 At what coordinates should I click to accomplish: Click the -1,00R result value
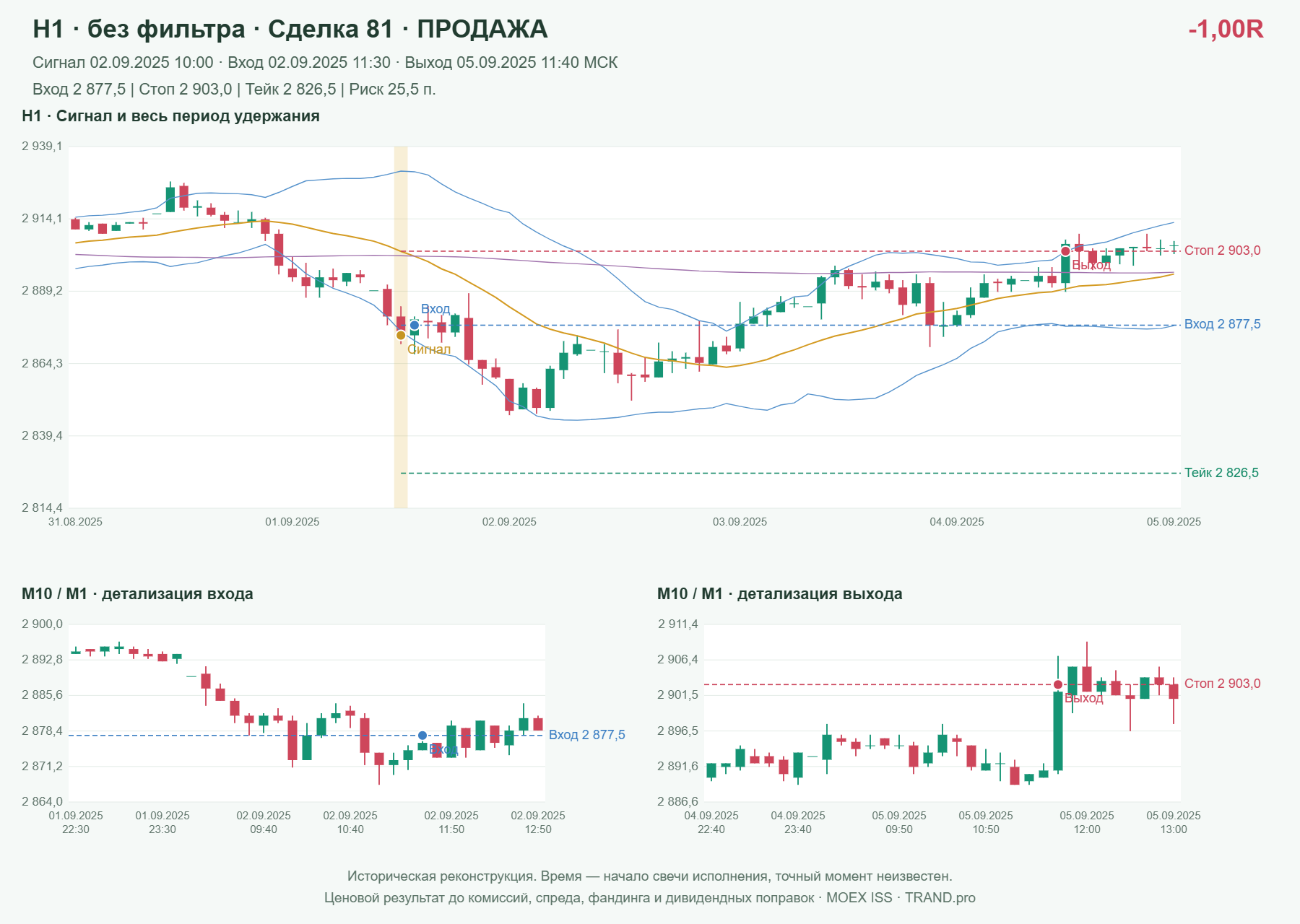click(1226, 29)
